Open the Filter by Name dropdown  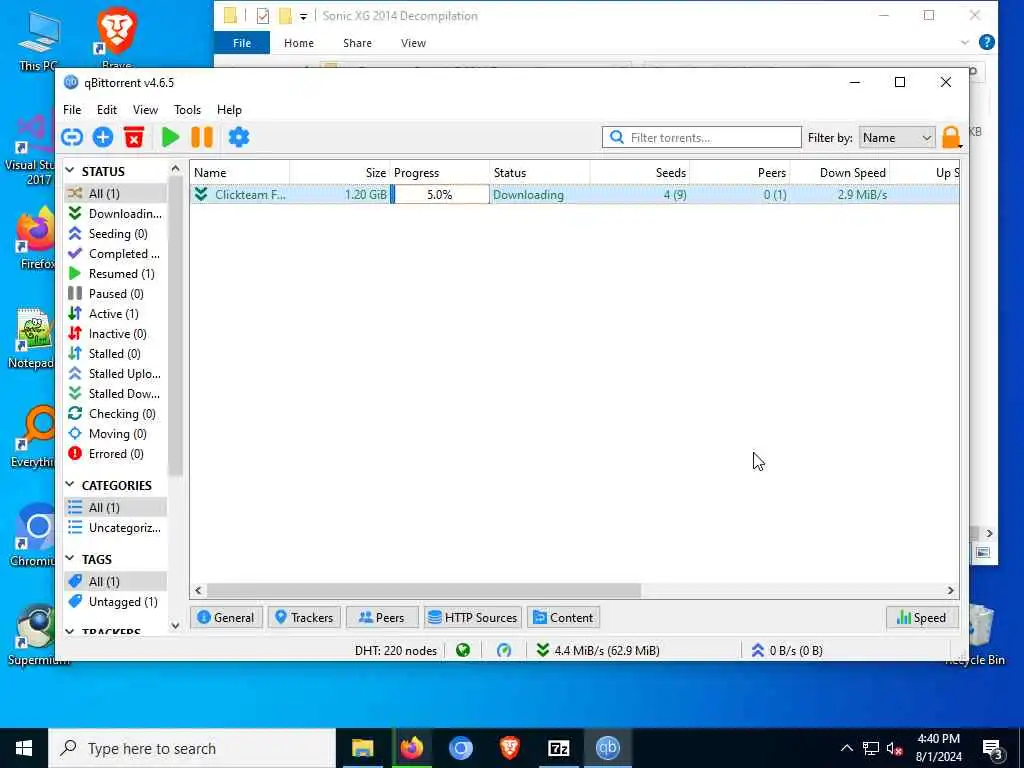tap(897, 138)
